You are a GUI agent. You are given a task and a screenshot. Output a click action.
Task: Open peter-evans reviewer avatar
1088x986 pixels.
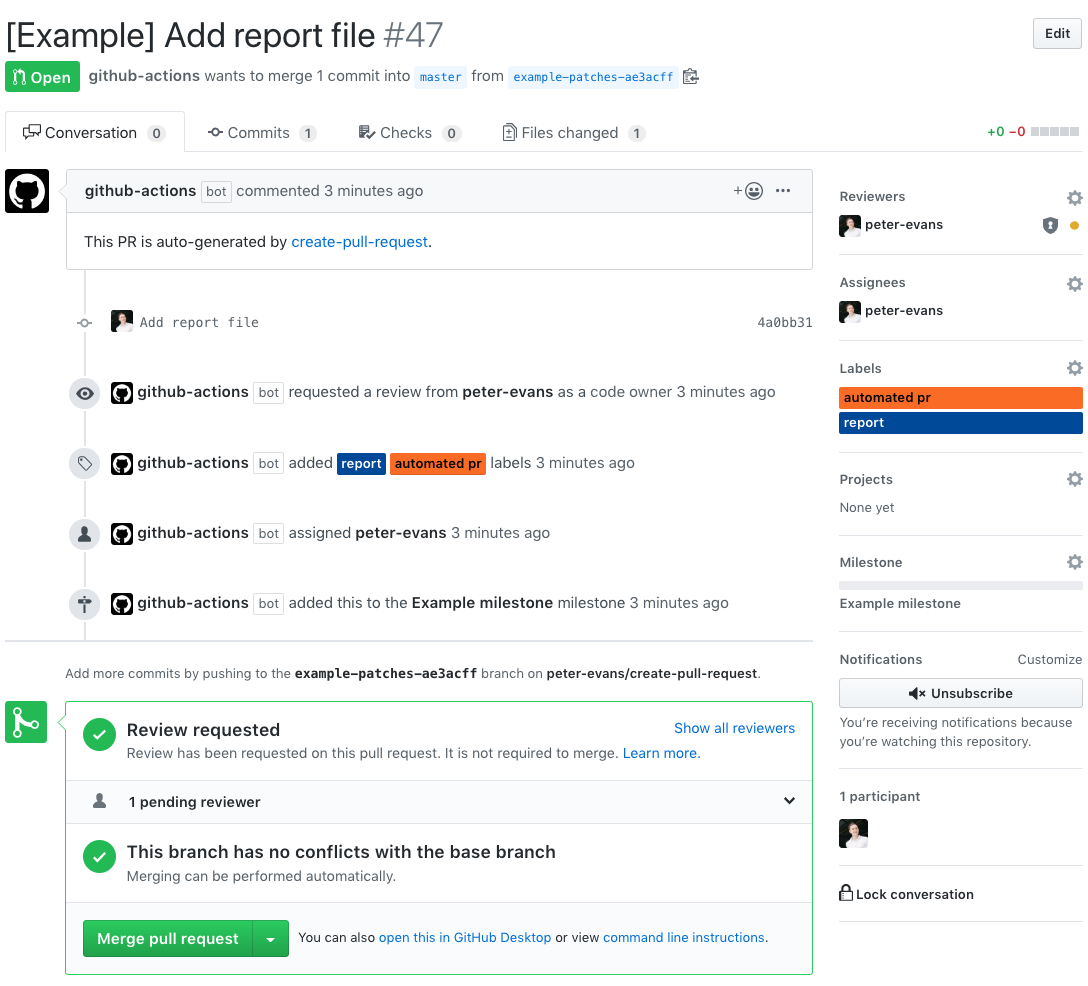(x=849, y=225)
